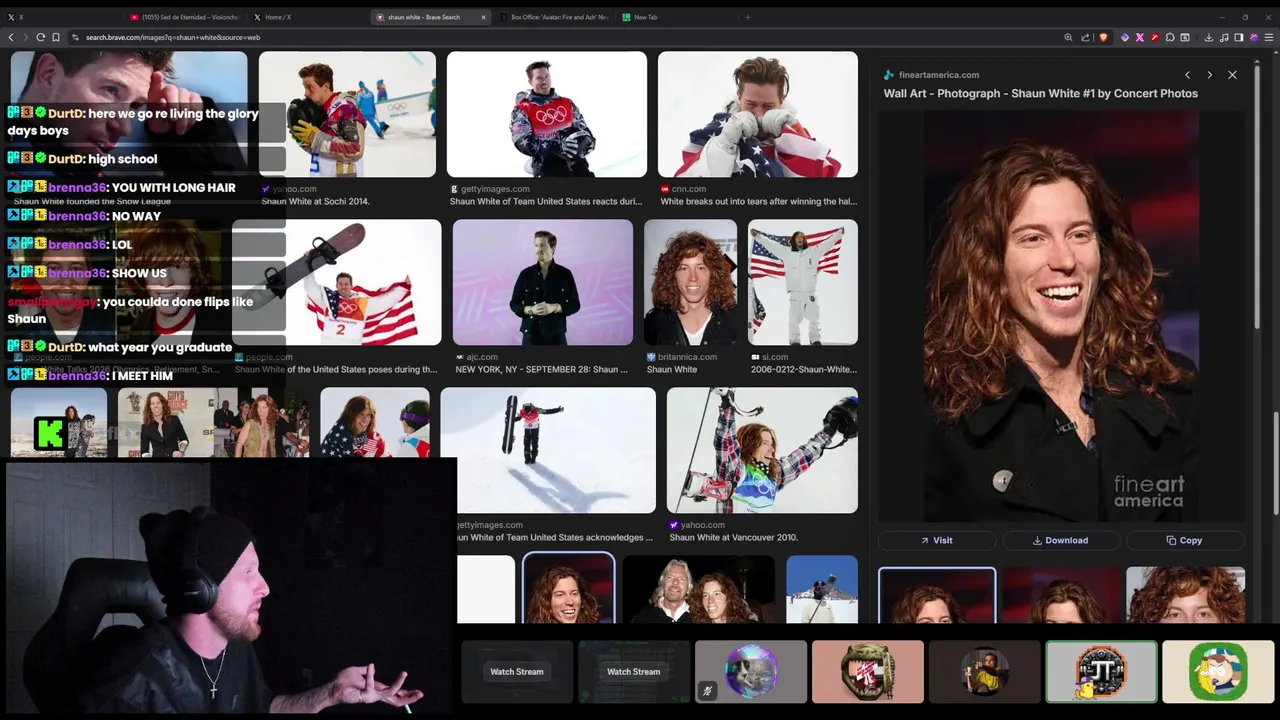Switch to the 'Home / X' tab
The image size is (1280, 720).
point(306,17)
